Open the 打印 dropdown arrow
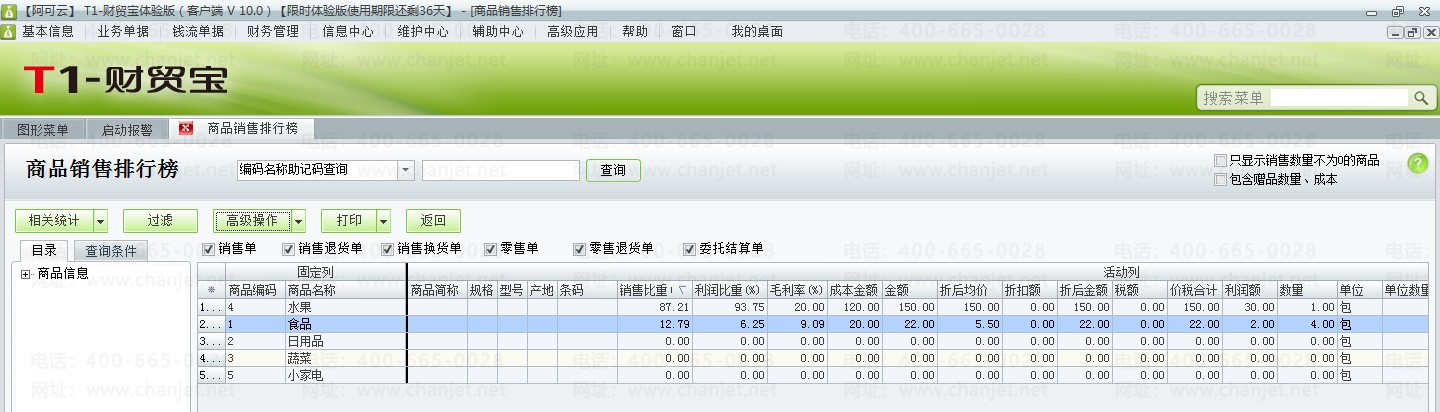 384,221
